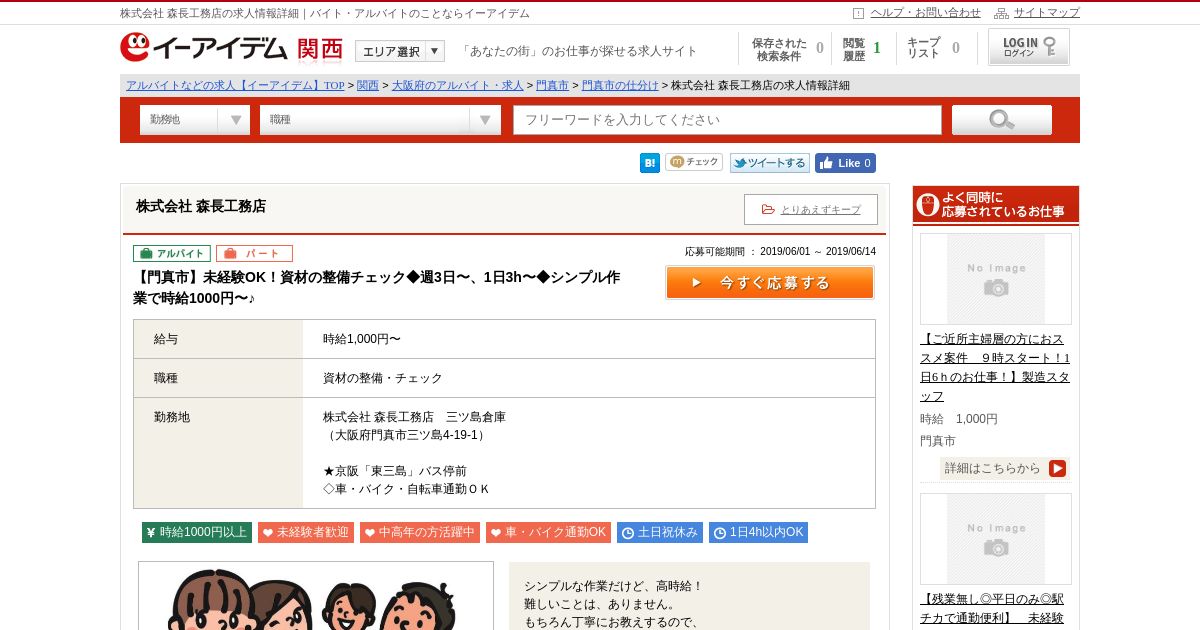This screenshot has width=1200, height=630.
Task: Click the staff illustration image
Action: [316, 596]
